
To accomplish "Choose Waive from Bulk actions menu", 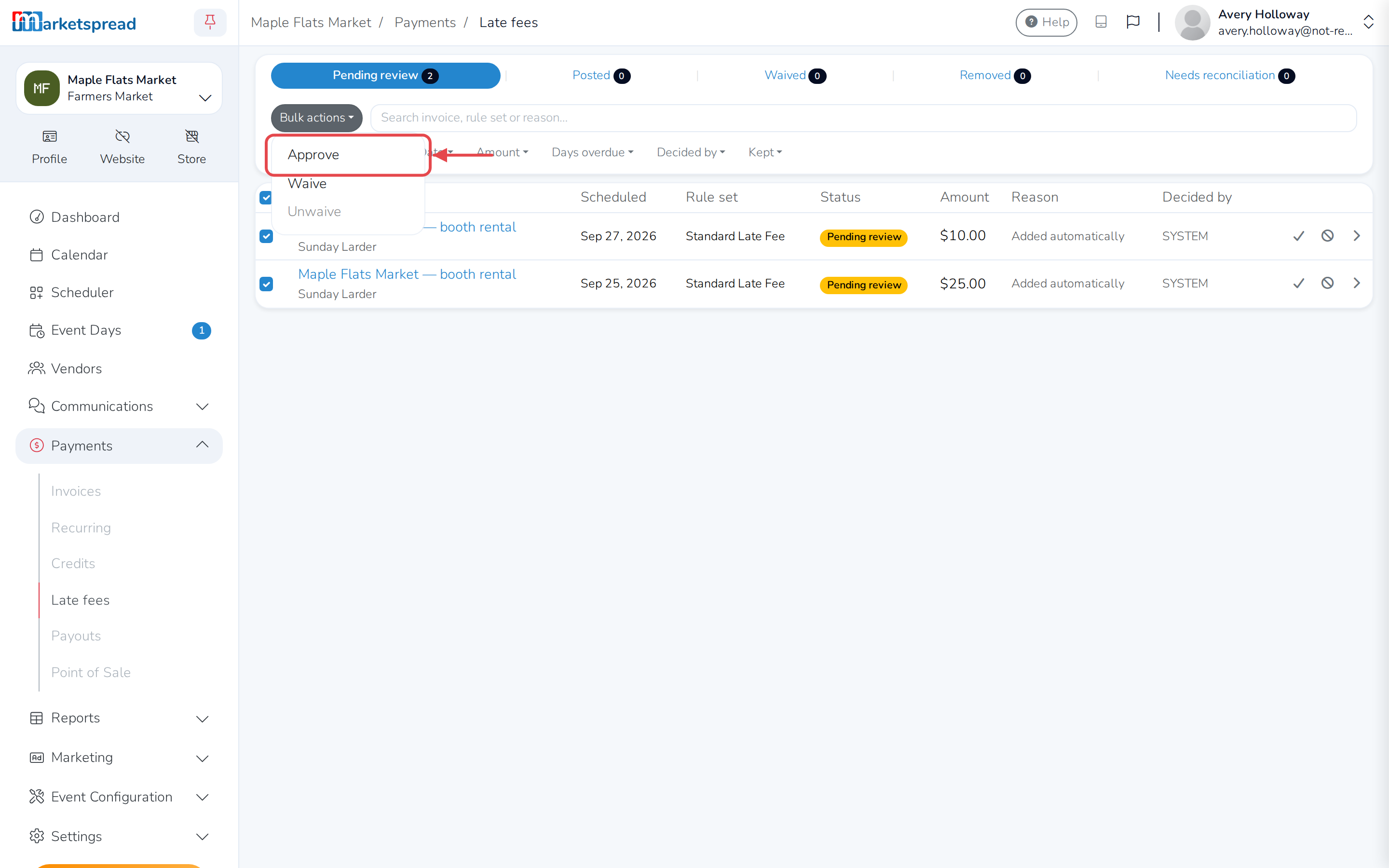I will pos(348,184).
